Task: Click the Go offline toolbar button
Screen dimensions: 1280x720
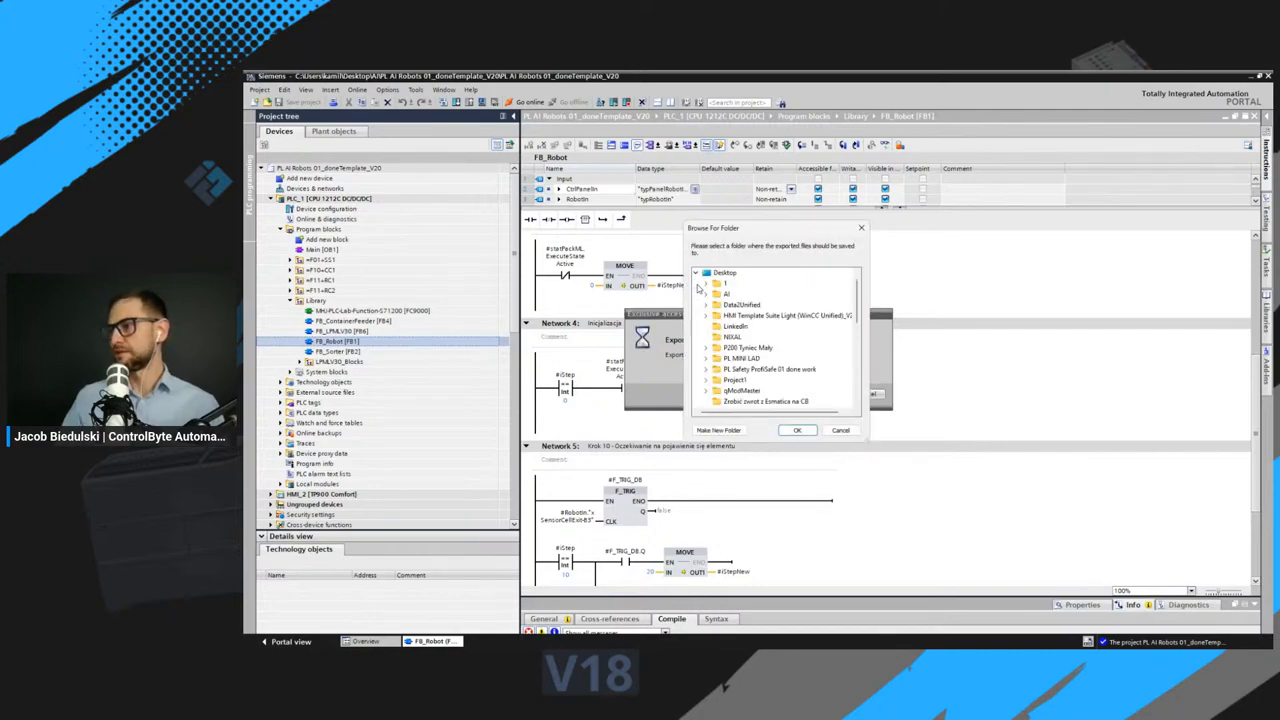Action: pos(568,102)
